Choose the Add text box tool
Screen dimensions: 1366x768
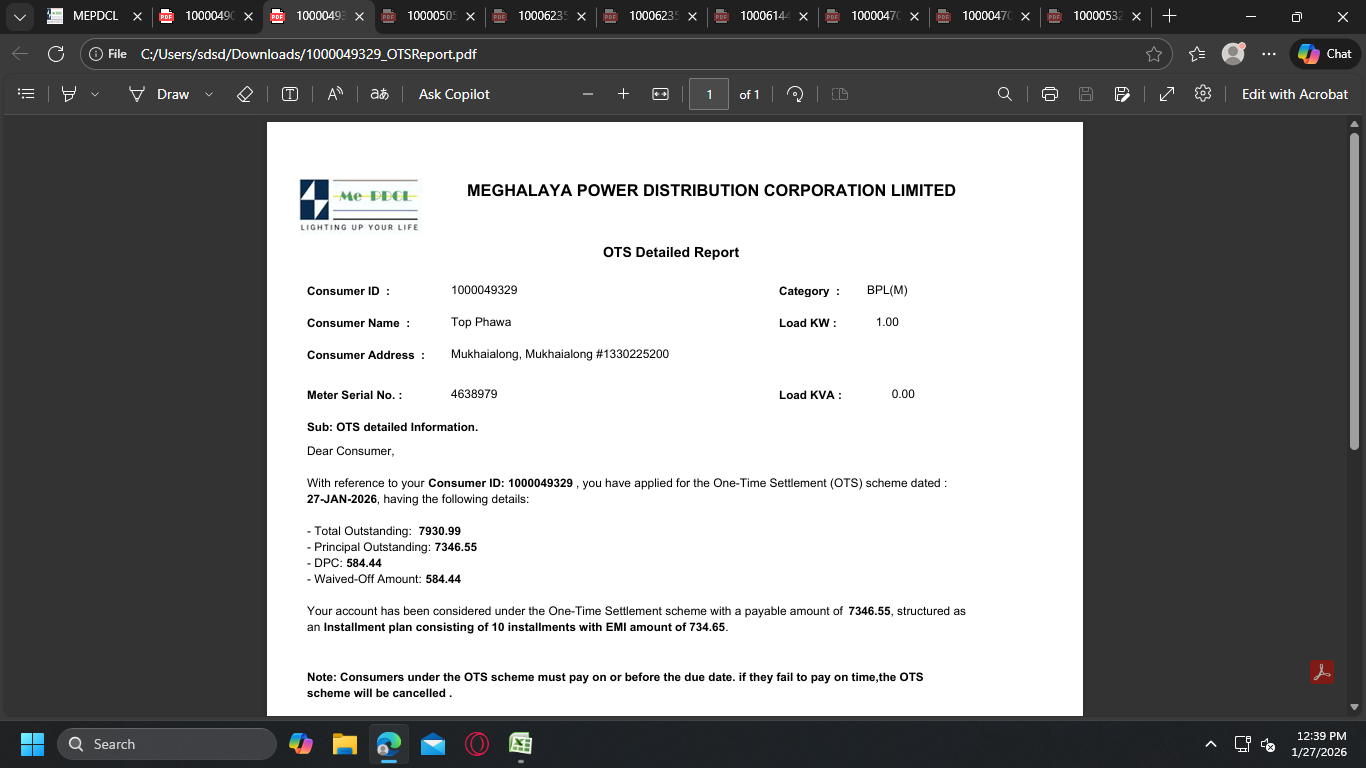pos(290,94)
